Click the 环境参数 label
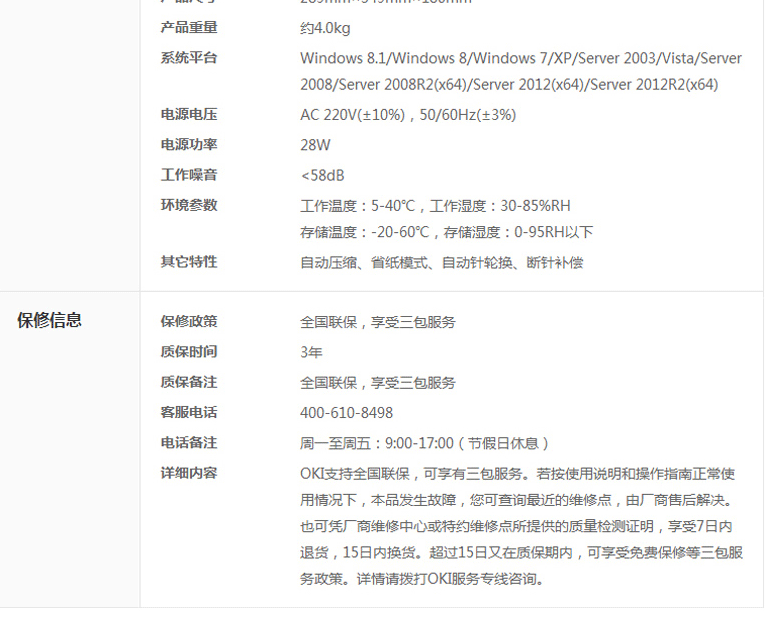Screen dimensions: 765x635 click(x=188, y=204)
